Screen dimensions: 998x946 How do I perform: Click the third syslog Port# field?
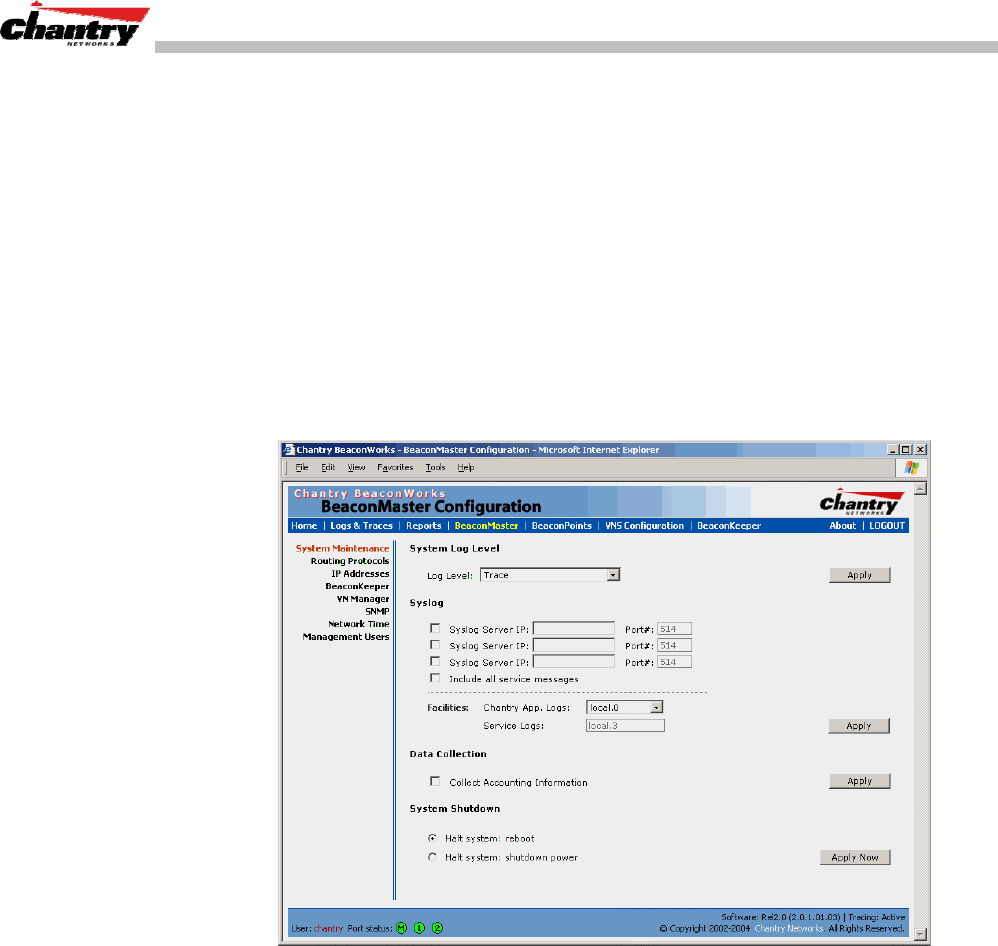[x=674, y=662]
